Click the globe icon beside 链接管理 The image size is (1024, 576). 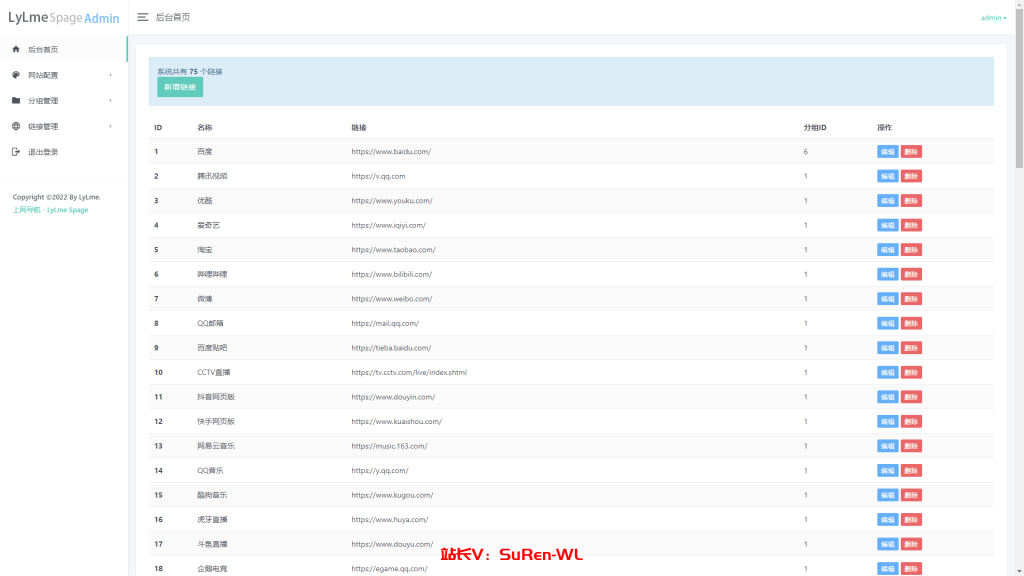16,126
